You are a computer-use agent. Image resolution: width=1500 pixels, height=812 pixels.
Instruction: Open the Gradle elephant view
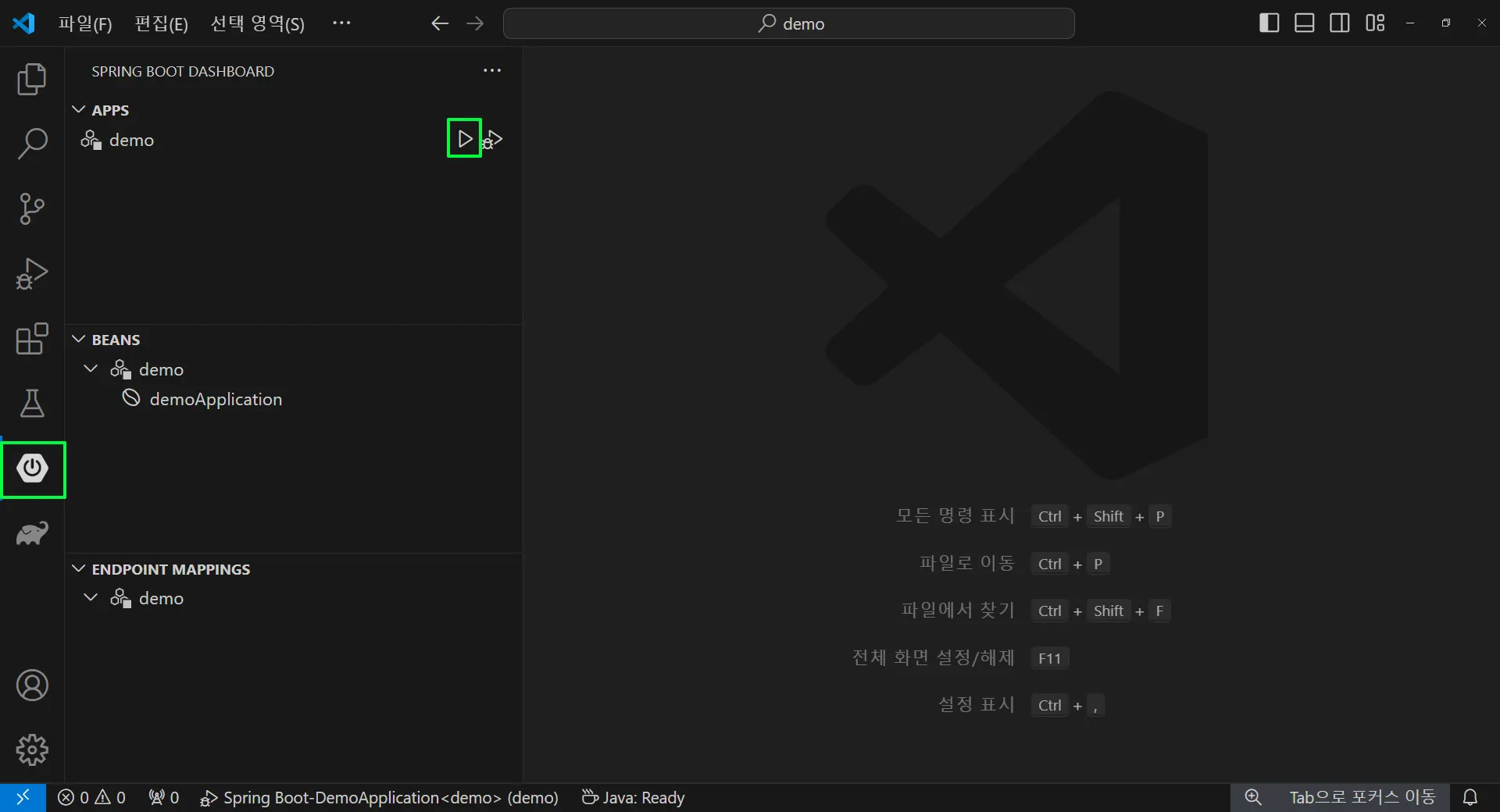coord(32,533)
